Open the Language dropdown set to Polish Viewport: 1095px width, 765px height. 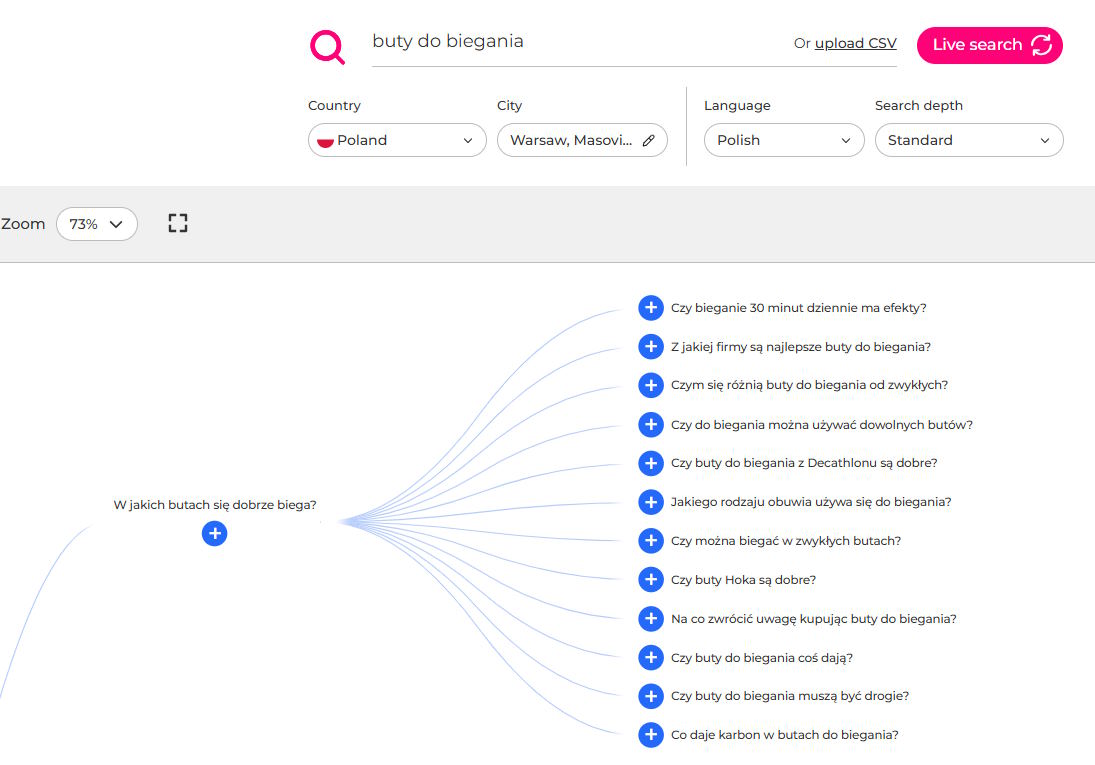pyautogui.click(x=783, y=141)
